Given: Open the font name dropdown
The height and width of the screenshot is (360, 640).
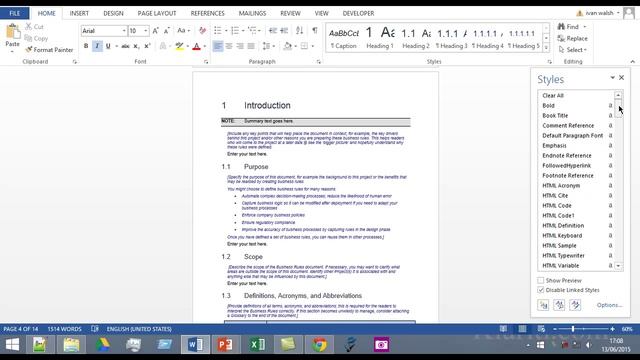Looking at the screenshot, I should pyautogui.click(x=124, y=31).
